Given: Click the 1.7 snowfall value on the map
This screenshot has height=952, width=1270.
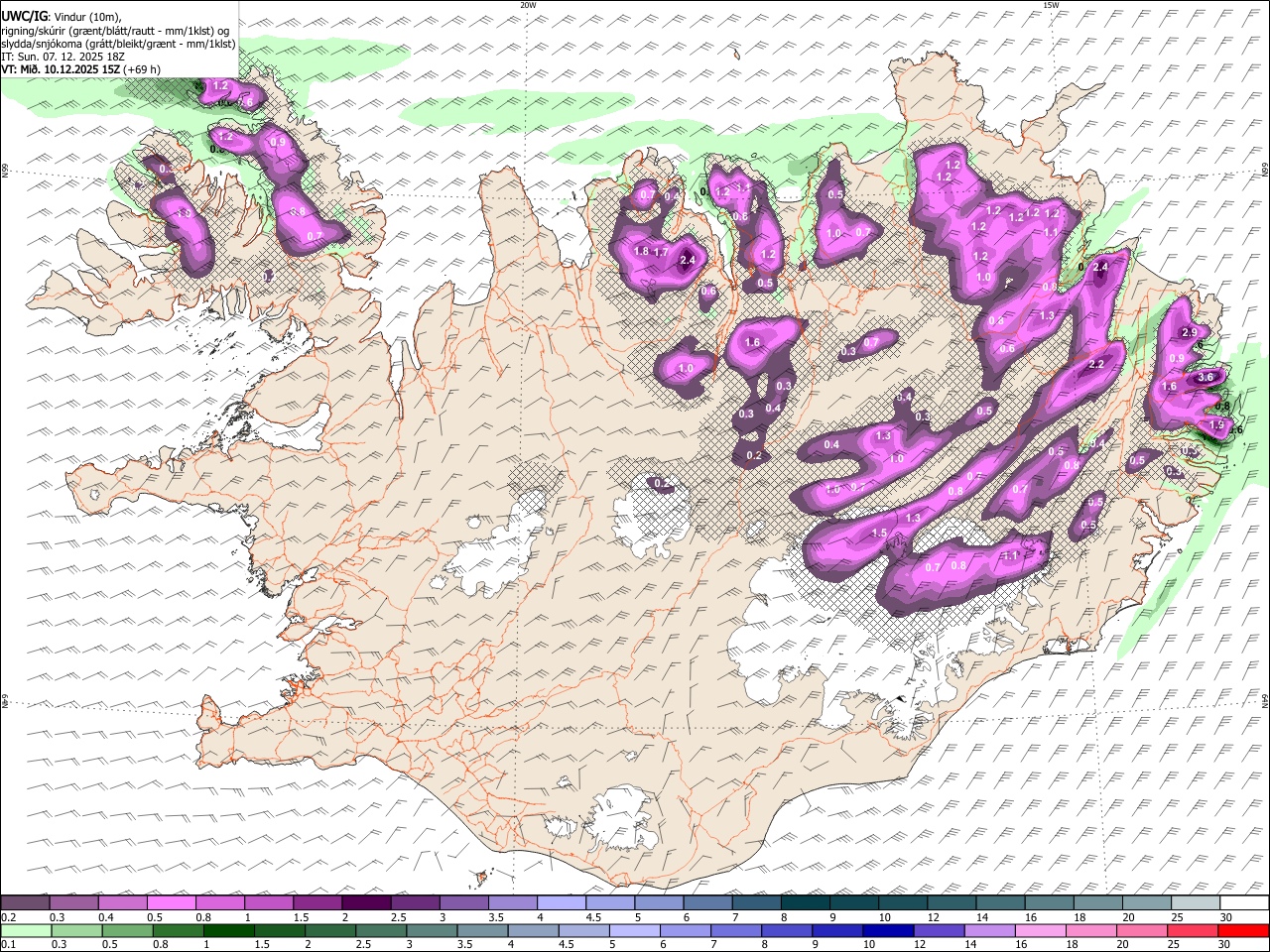Looking at the screenshot, I should pos(661,253).
